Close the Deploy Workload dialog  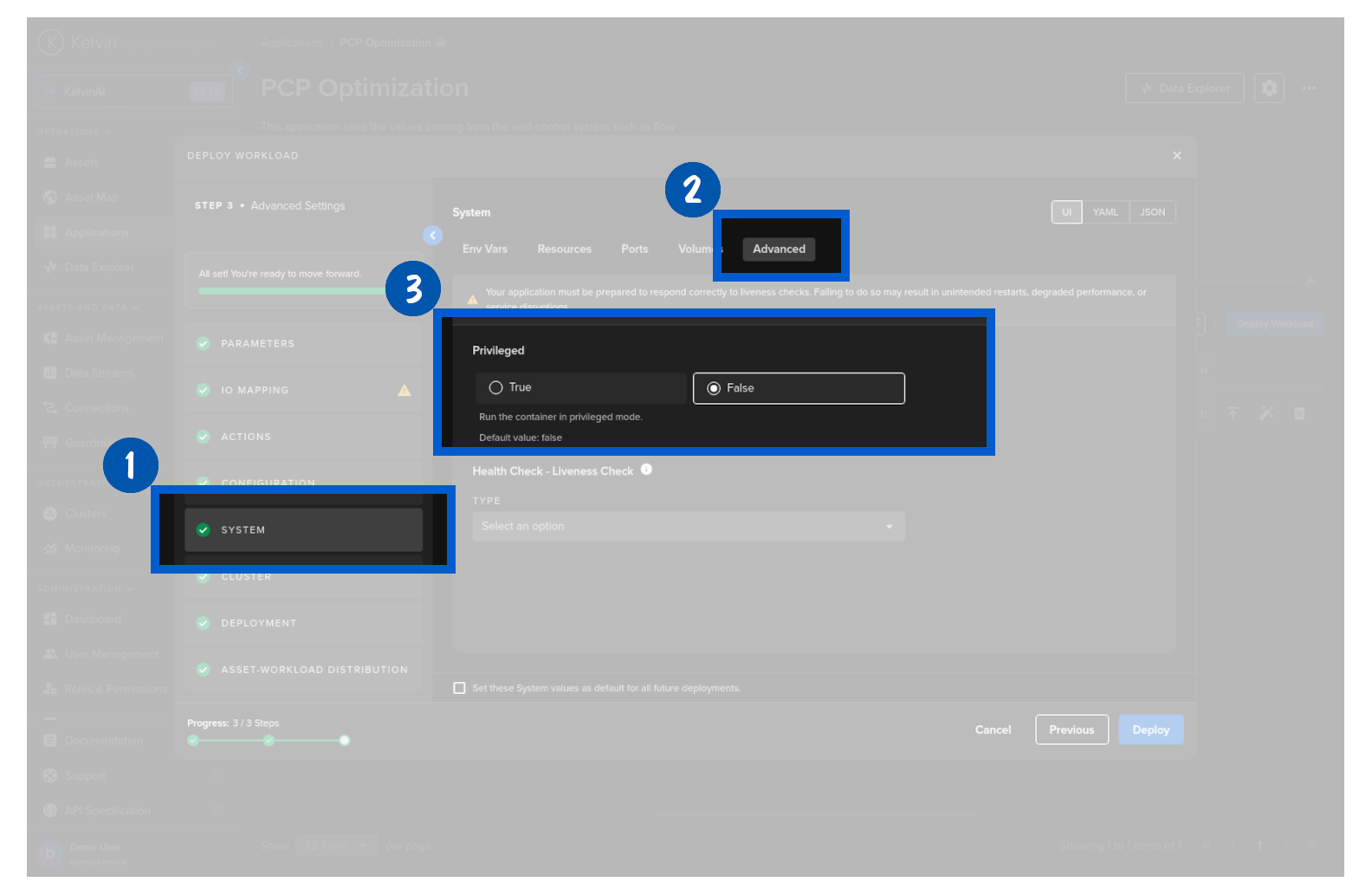(x=1176, y=156)
